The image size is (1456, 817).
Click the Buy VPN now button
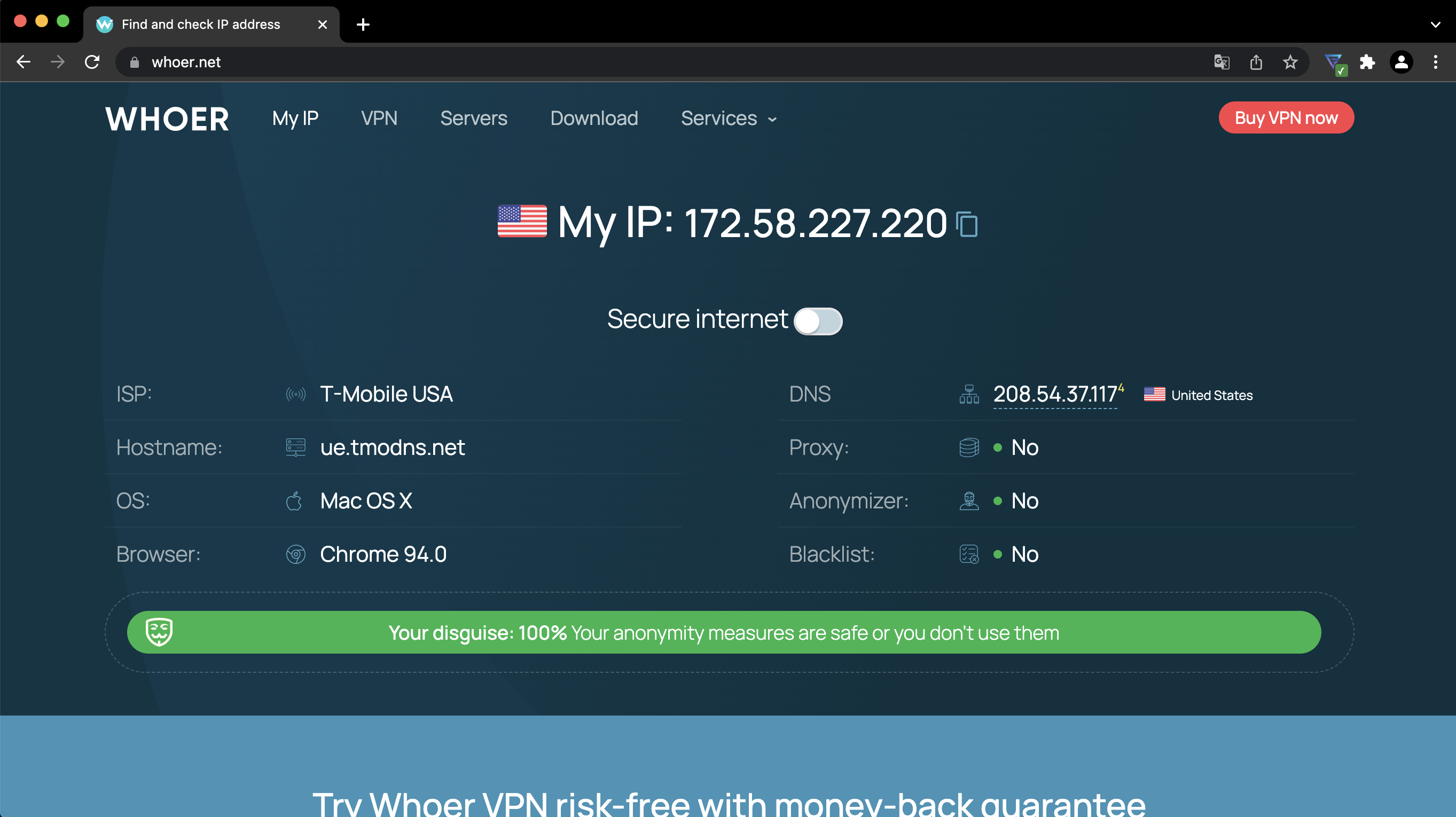click(1286, 118)
